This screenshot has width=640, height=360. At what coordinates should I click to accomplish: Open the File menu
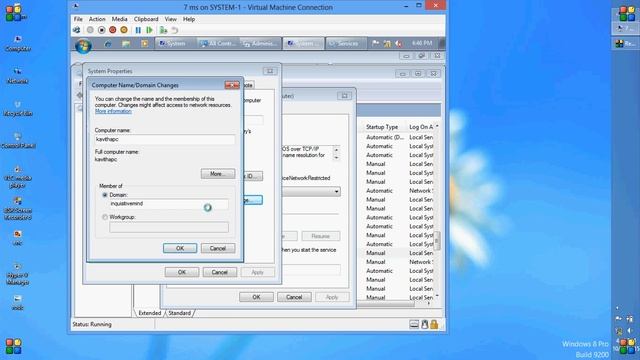pyautogui.click(x=78, y=19)
